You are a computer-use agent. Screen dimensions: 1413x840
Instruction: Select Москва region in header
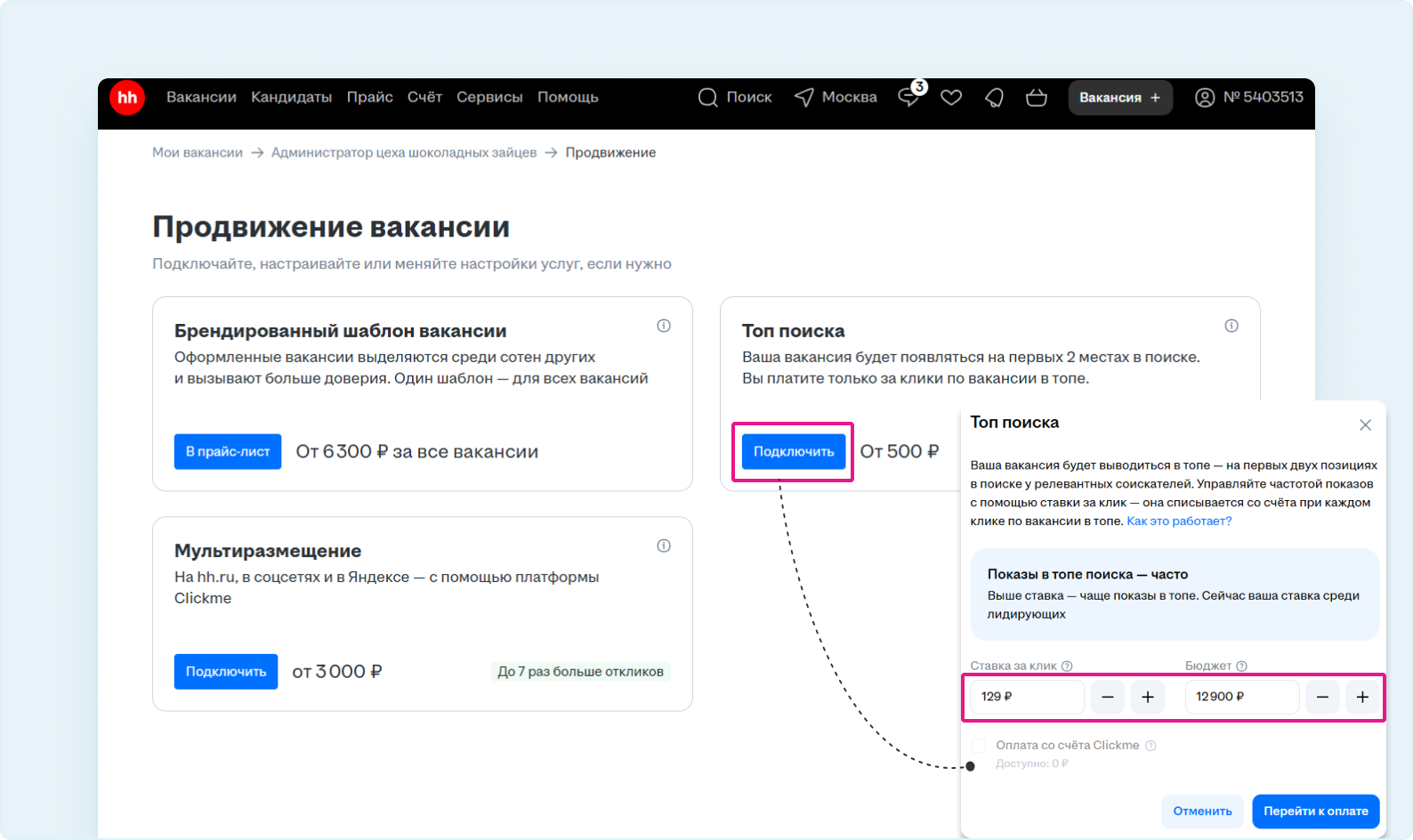[836, 98]
